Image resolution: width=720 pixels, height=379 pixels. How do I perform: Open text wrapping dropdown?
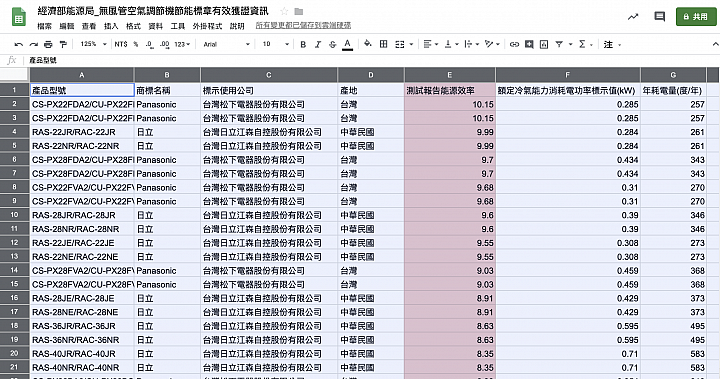tap(472, 45)
